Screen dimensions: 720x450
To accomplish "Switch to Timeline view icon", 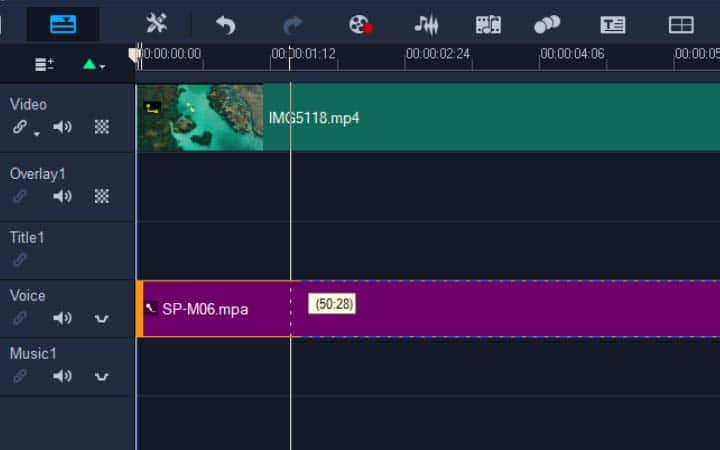I will (x=63, y=24).
